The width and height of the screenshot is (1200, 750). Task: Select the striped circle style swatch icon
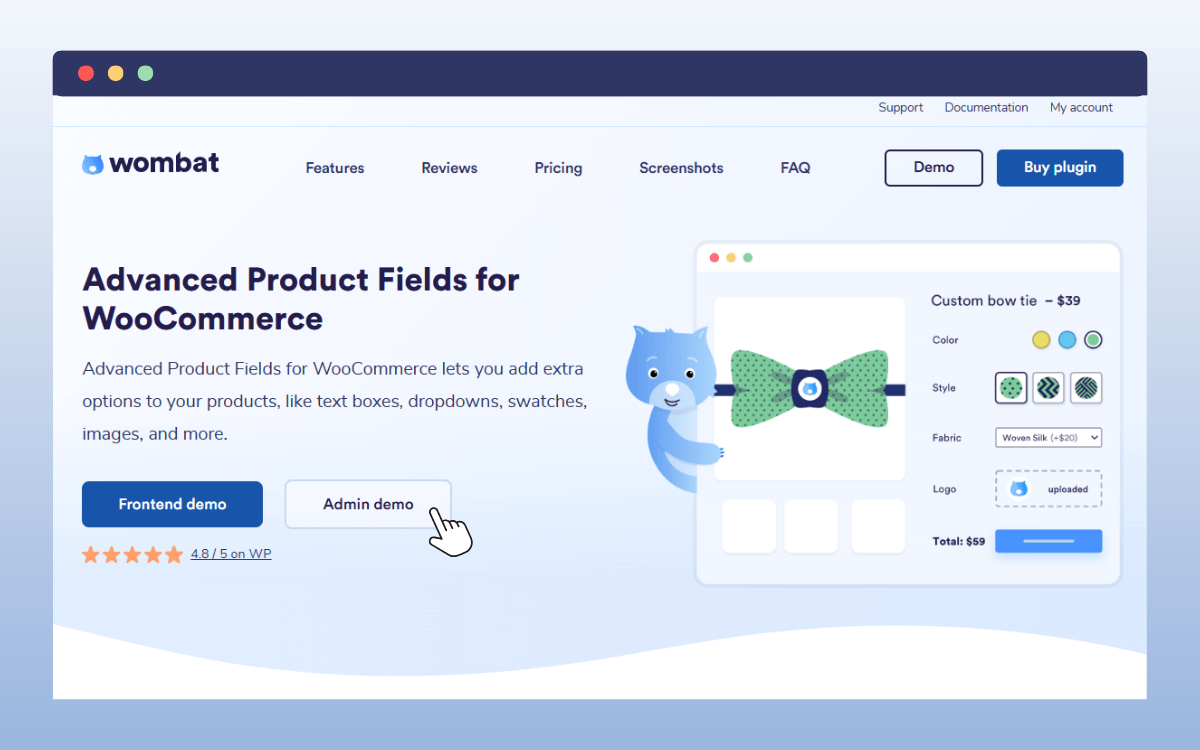tap(1086, 388)
